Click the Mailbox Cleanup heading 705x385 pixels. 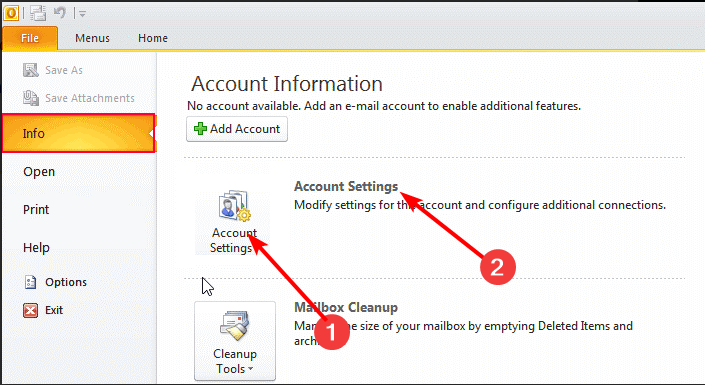click(346, 308)
